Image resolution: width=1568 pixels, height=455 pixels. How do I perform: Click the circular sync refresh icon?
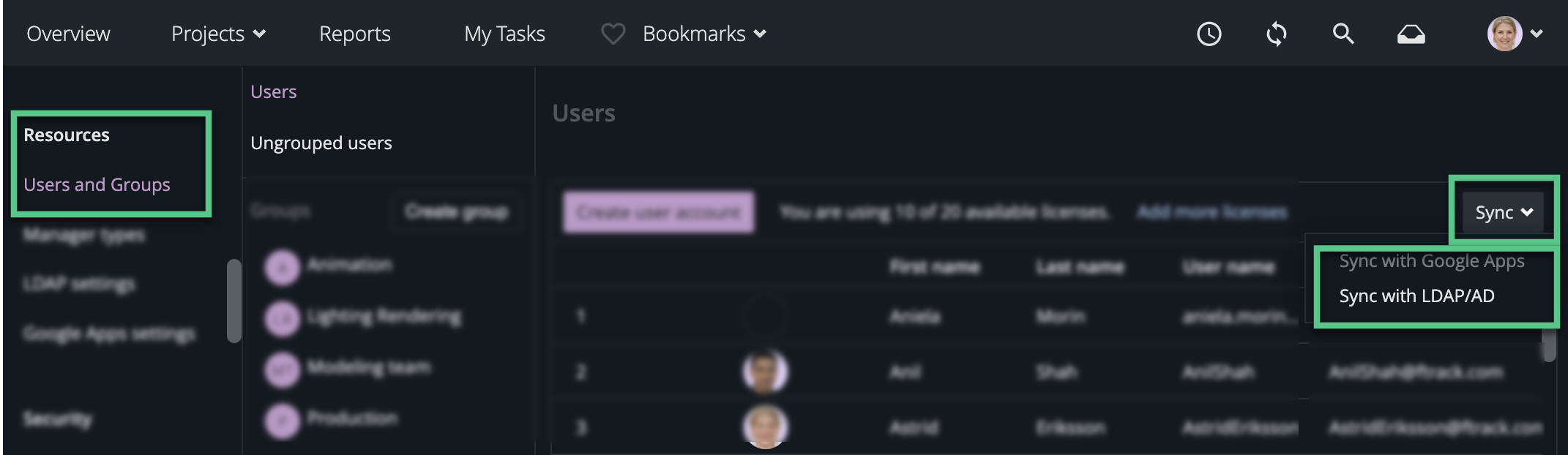pyautogui.click(x=1276, y=34)
